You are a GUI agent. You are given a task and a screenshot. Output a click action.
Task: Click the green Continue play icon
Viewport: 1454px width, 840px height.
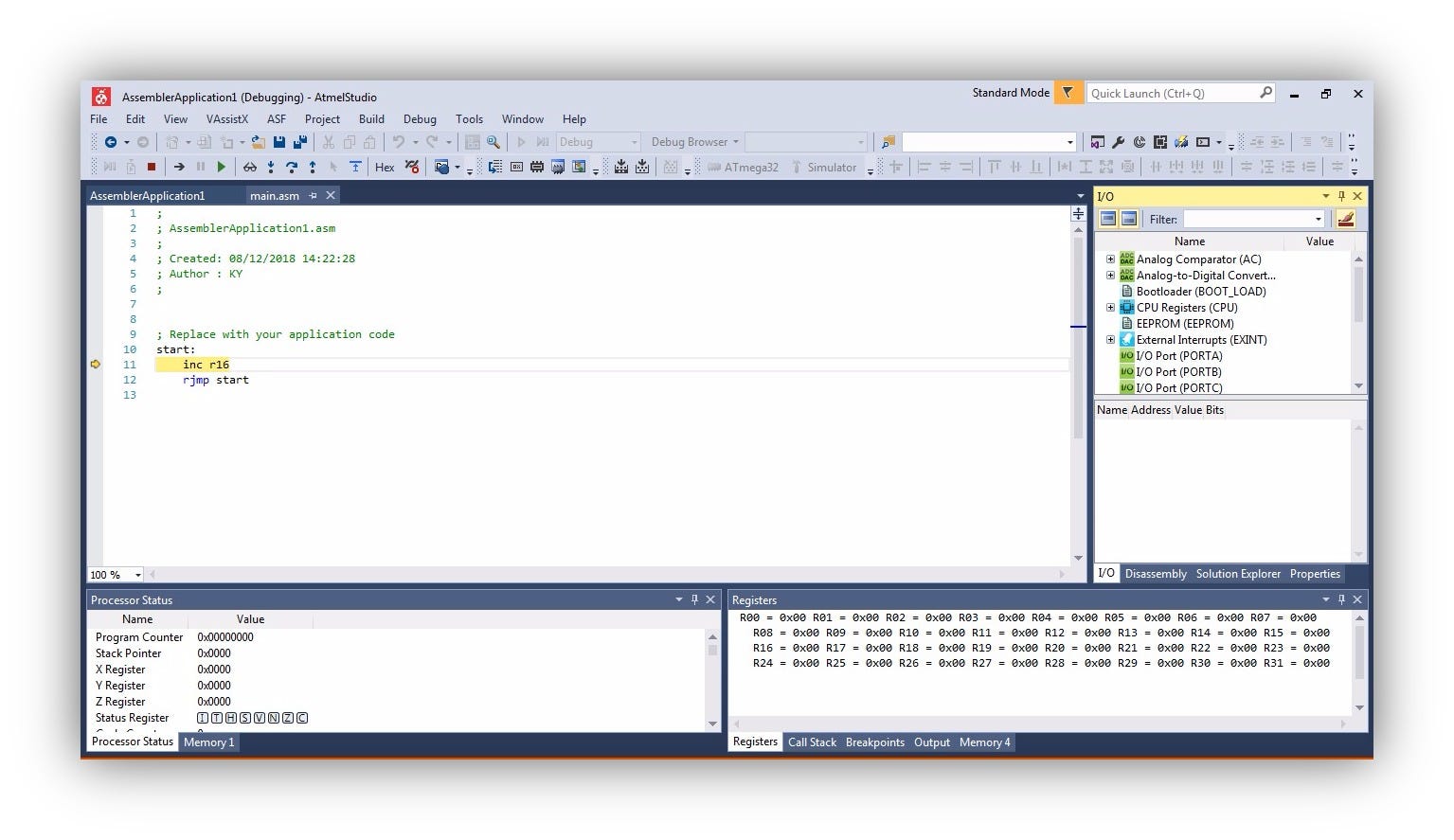coord(221,168)
